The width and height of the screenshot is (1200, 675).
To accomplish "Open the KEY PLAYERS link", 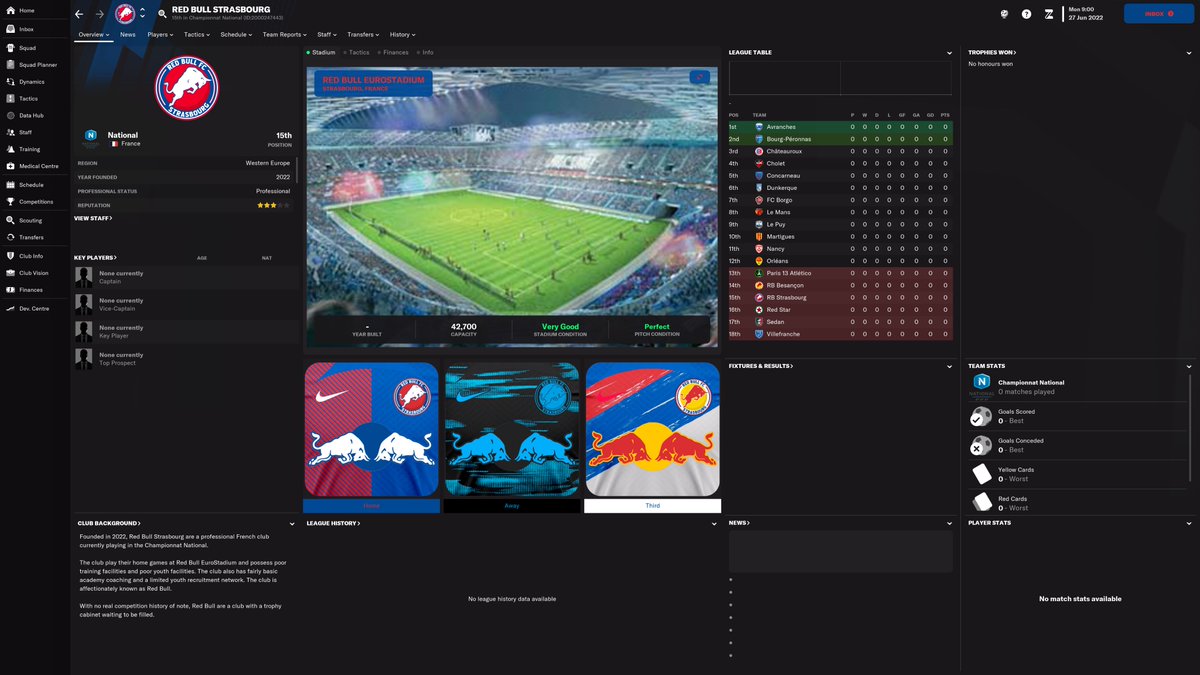I will (95, 258).
